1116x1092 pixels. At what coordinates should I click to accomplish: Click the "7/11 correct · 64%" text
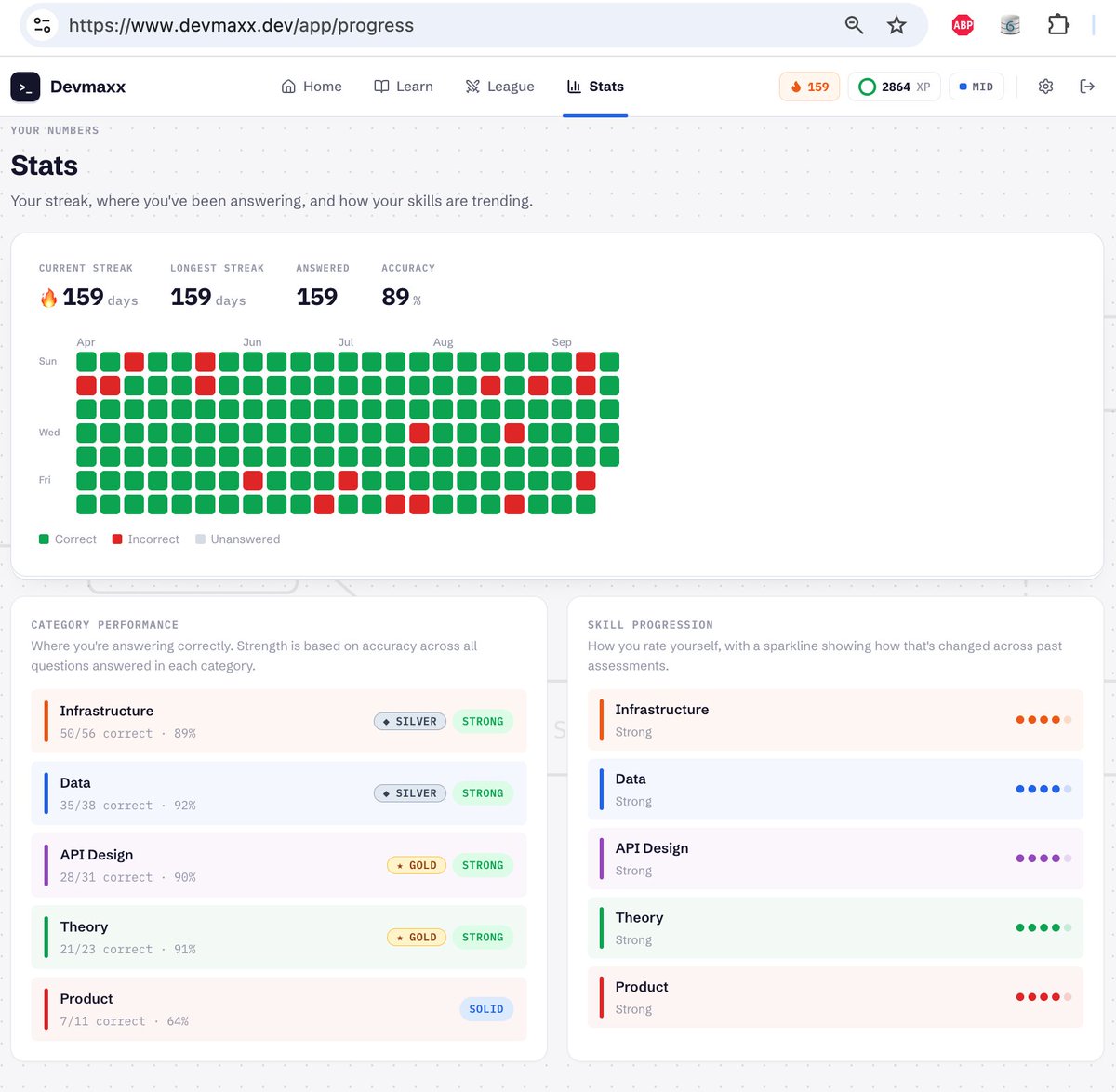click(125, 1021)
